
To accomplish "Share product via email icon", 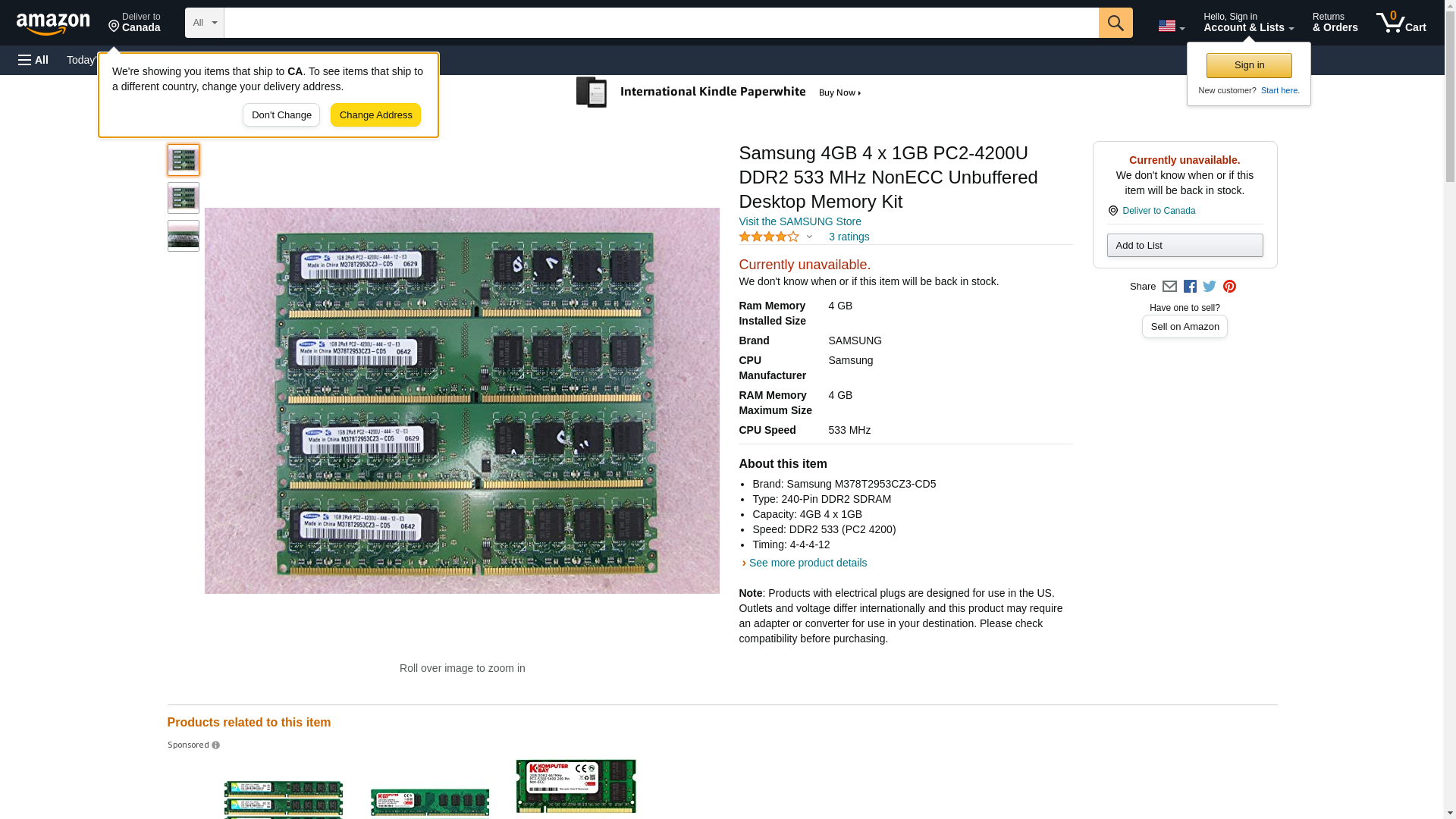I will (x=1169, y=287).
